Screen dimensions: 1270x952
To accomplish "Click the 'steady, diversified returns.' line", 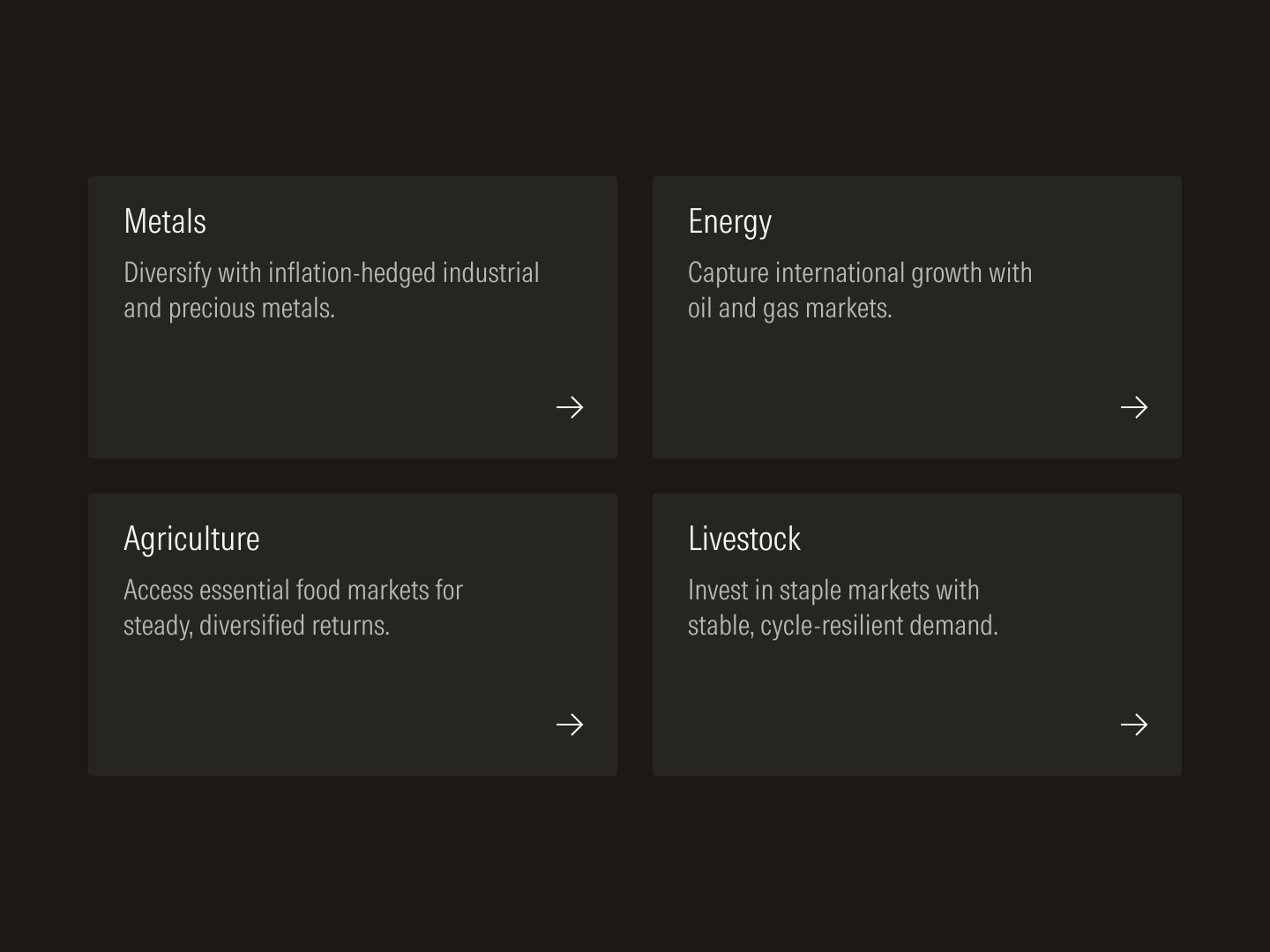I will pyautogui.click(x=257, y=626).
